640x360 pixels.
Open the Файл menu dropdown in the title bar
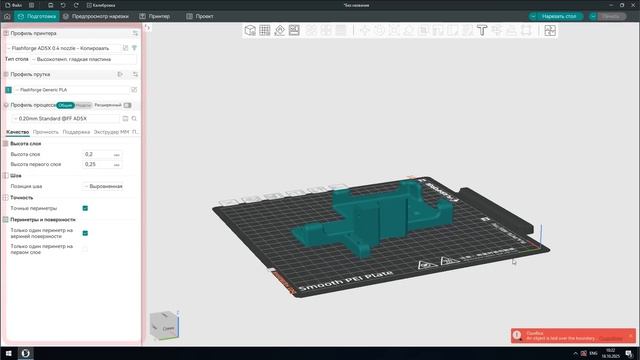[13, 5]
